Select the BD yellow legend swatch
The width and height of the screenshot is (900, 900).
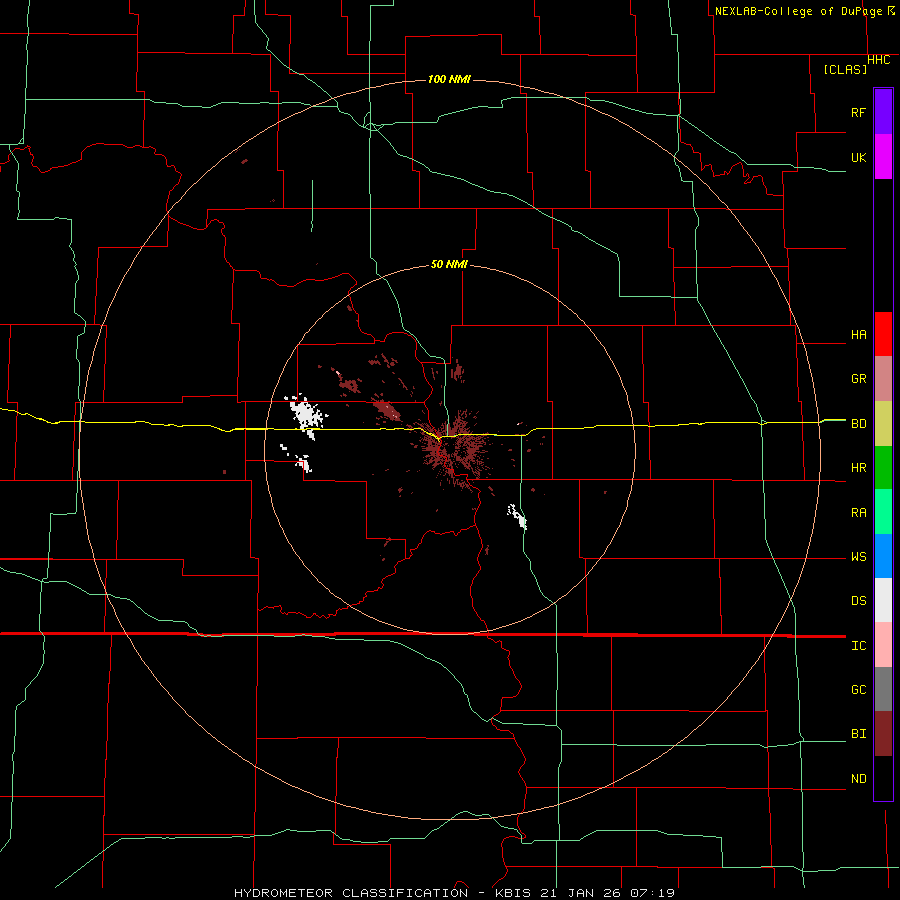click(883, 424)
